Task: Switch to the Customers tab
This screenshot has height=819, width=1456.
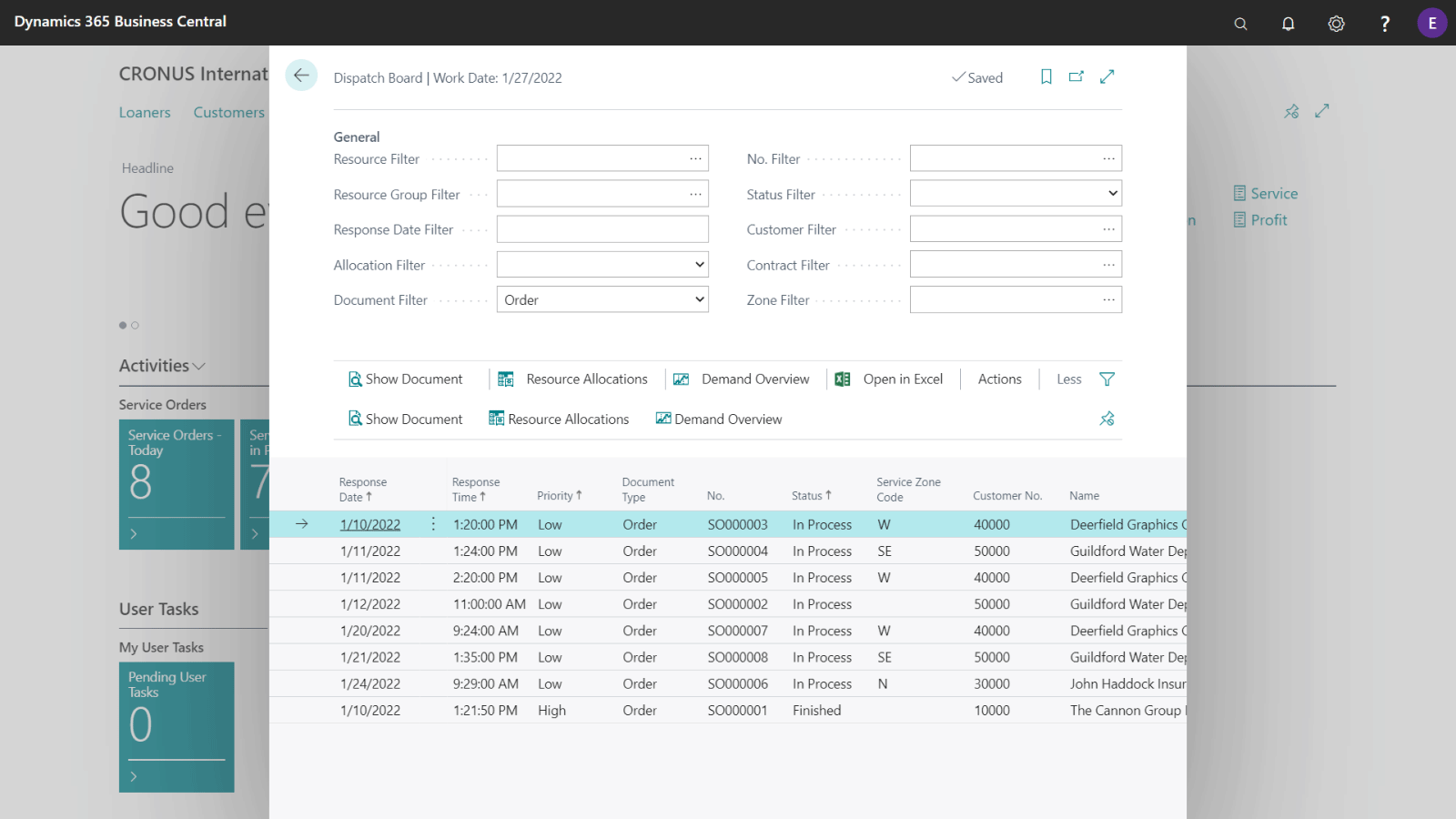Action: 228,112
